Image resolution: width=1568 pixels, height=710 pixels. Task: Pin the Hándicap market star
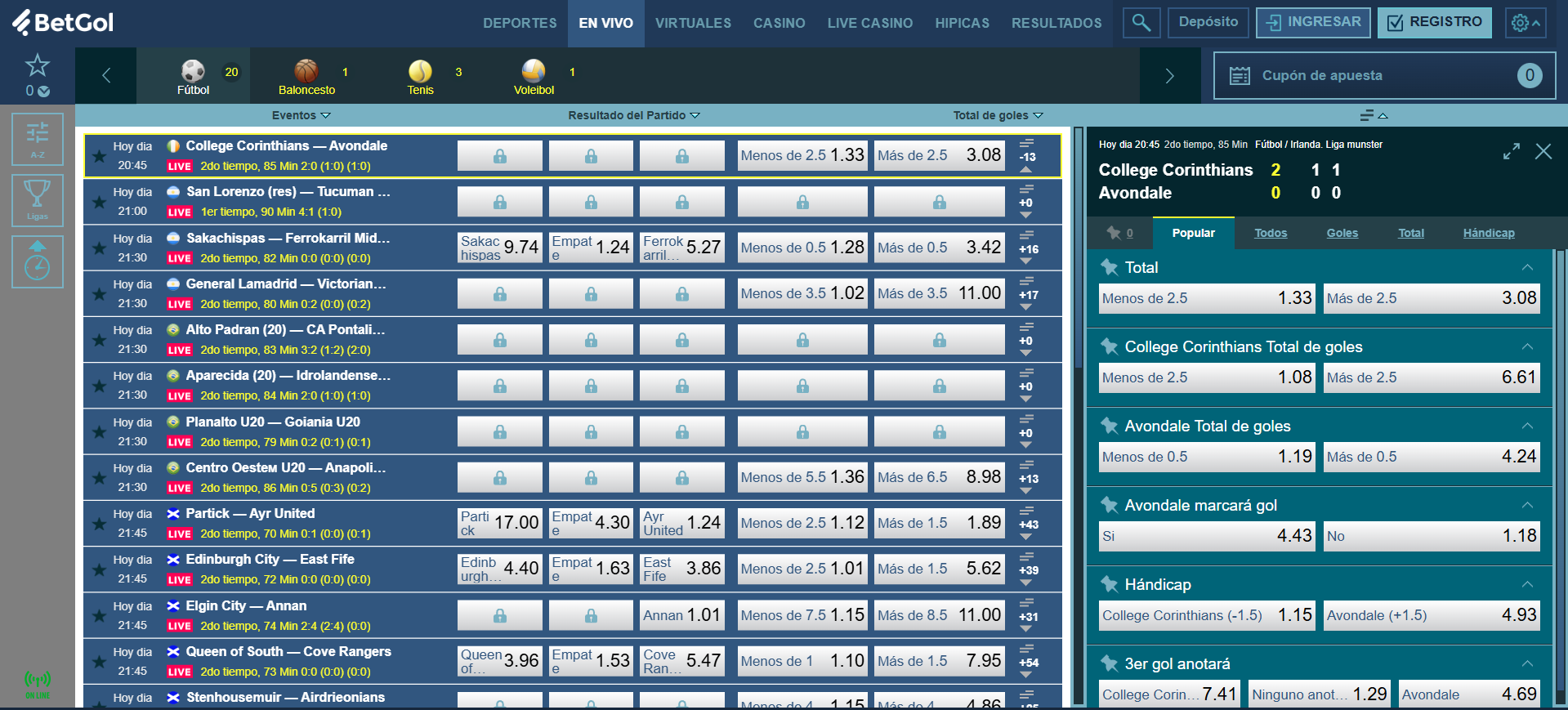[x=1109, y=584]
